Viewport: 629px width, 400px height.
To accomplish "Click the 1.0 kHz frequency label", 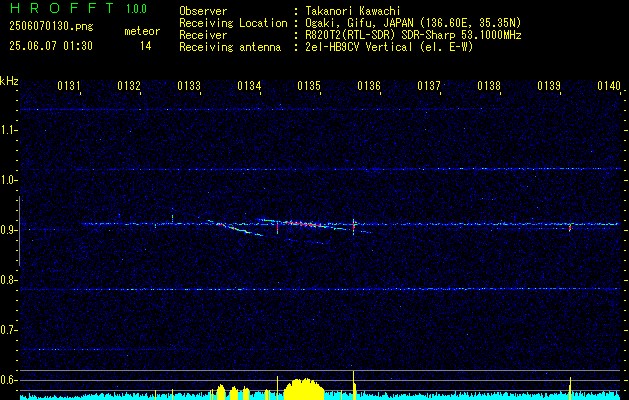I will click(x=7, y=180).
